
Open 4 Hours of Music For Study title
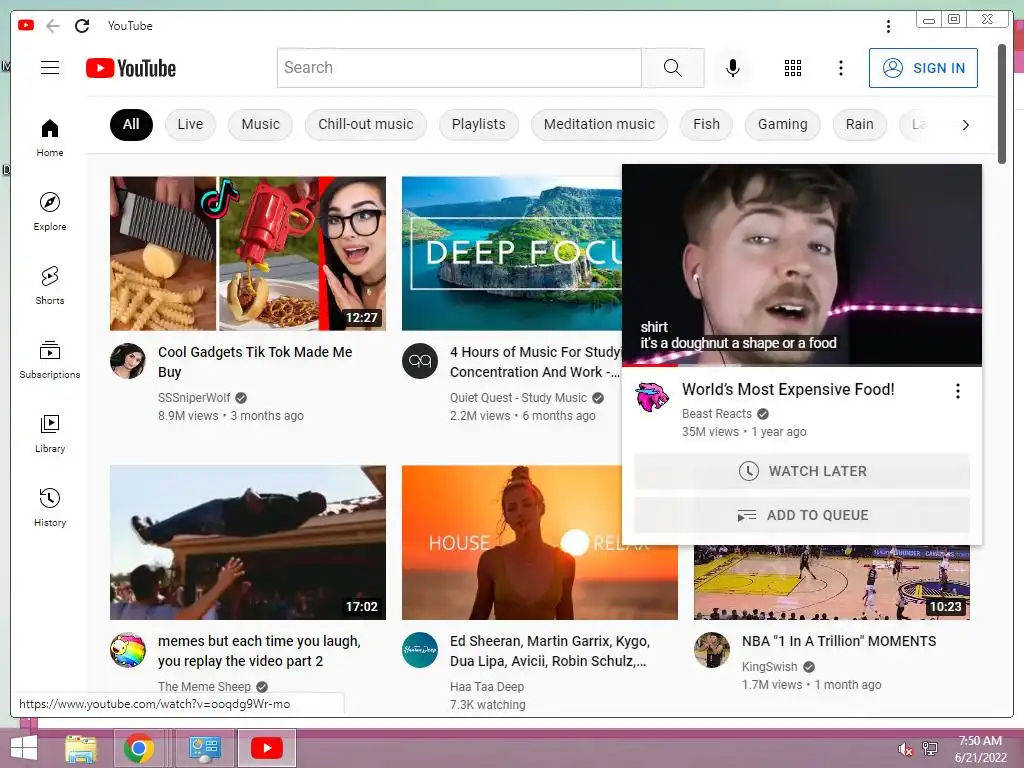536,362
